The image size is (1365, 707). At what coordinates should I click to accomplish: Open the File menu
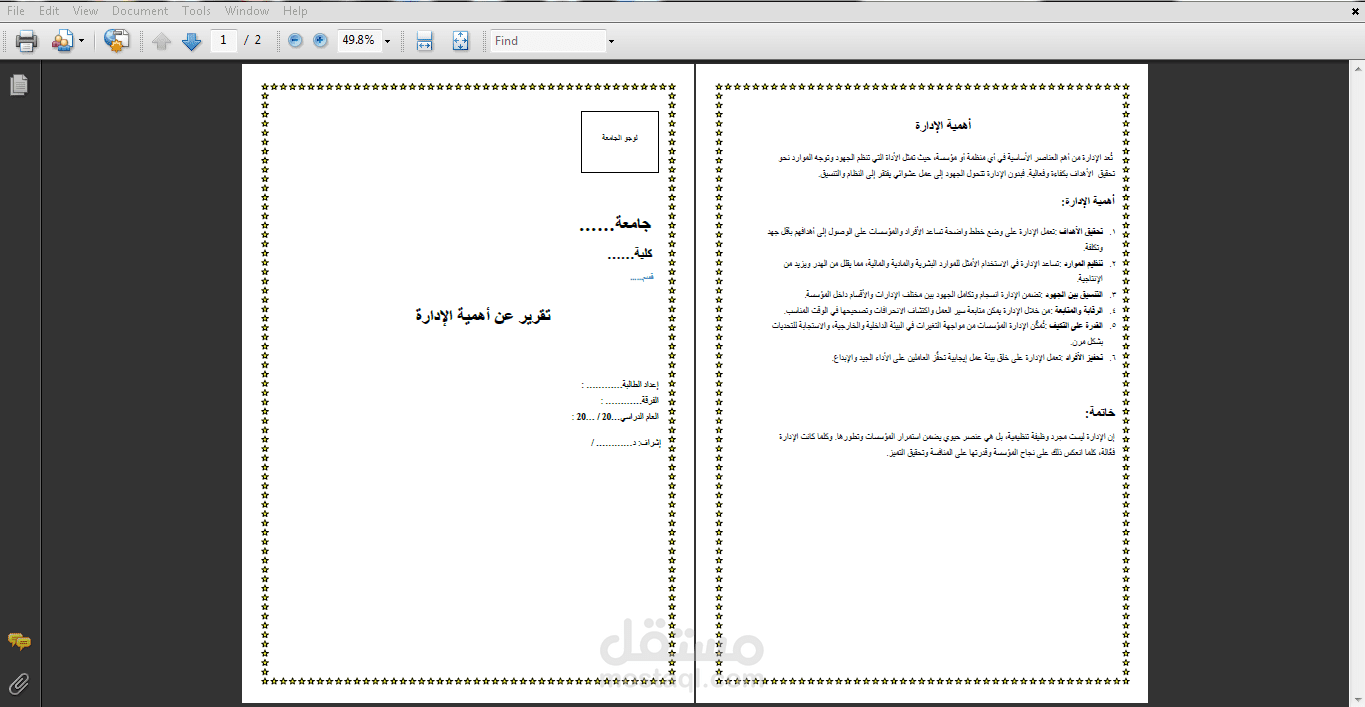tap(15, 11)
